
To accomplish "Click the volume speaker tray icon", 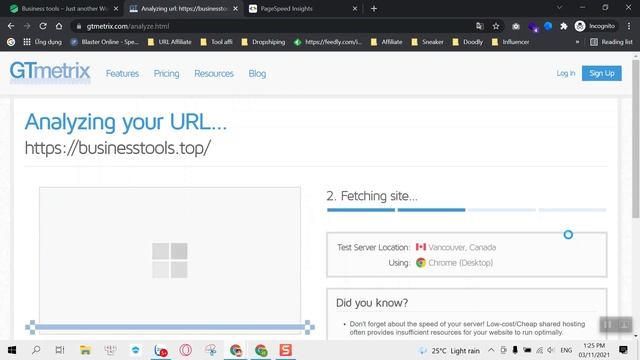I will click(551, 350).
